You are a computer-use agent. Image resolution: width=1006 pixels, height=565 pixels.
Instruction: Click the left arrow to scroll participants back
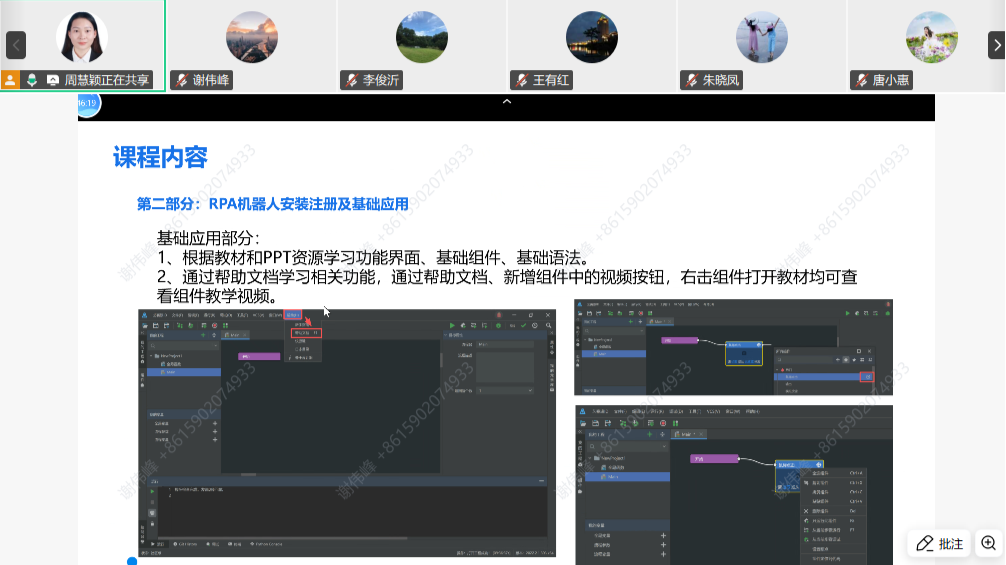click(15, 45)
